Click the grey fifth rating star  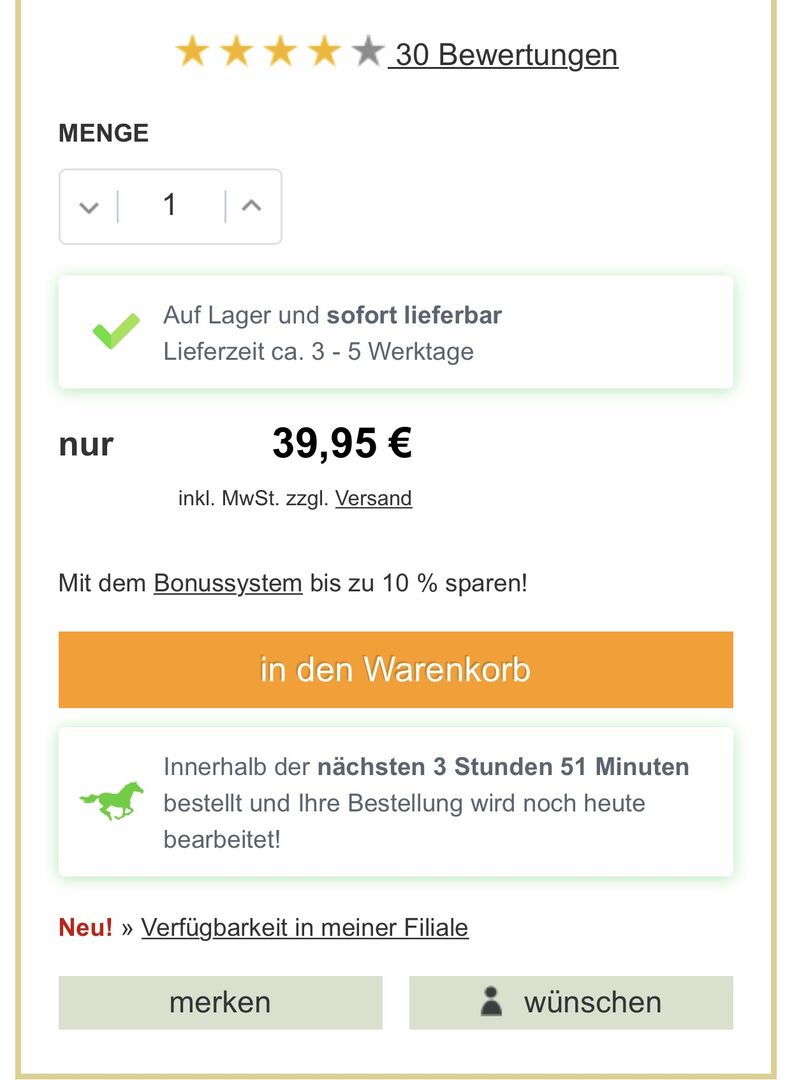tap(367, 51)
